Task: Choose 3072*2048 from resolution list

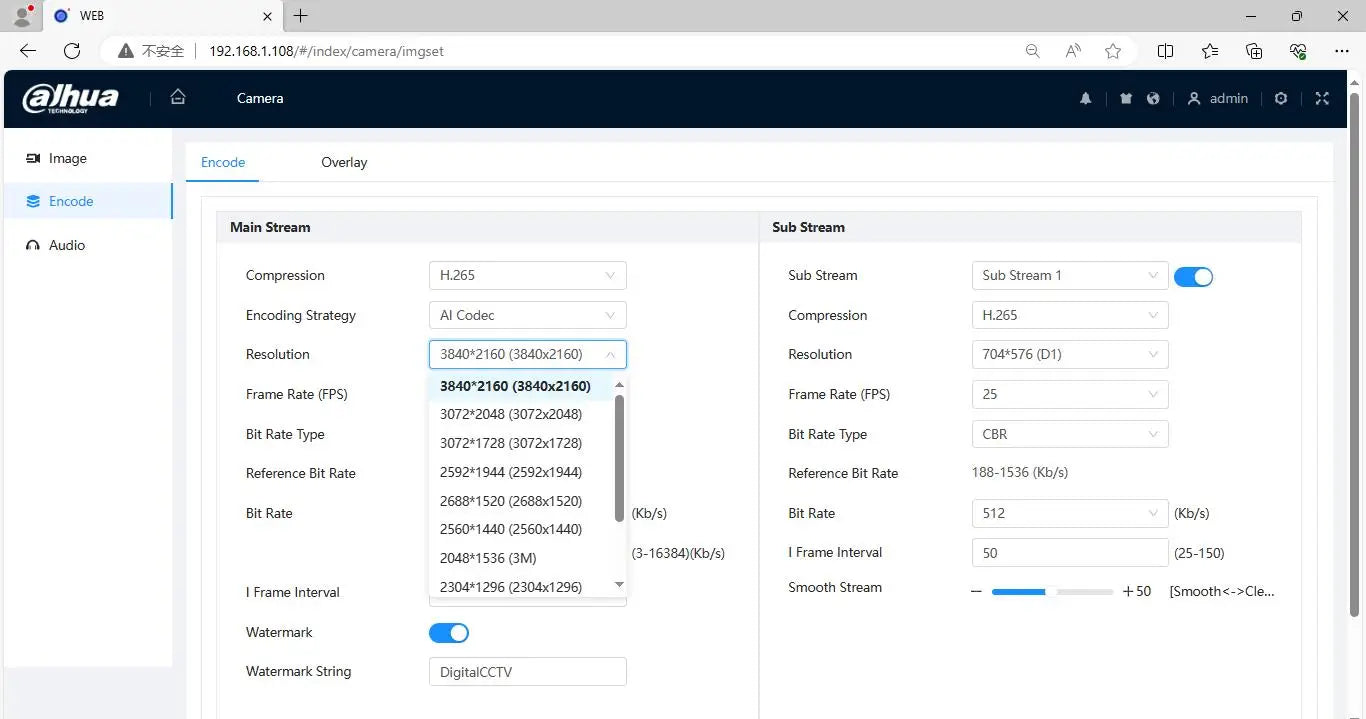Action: click(510, 414)
